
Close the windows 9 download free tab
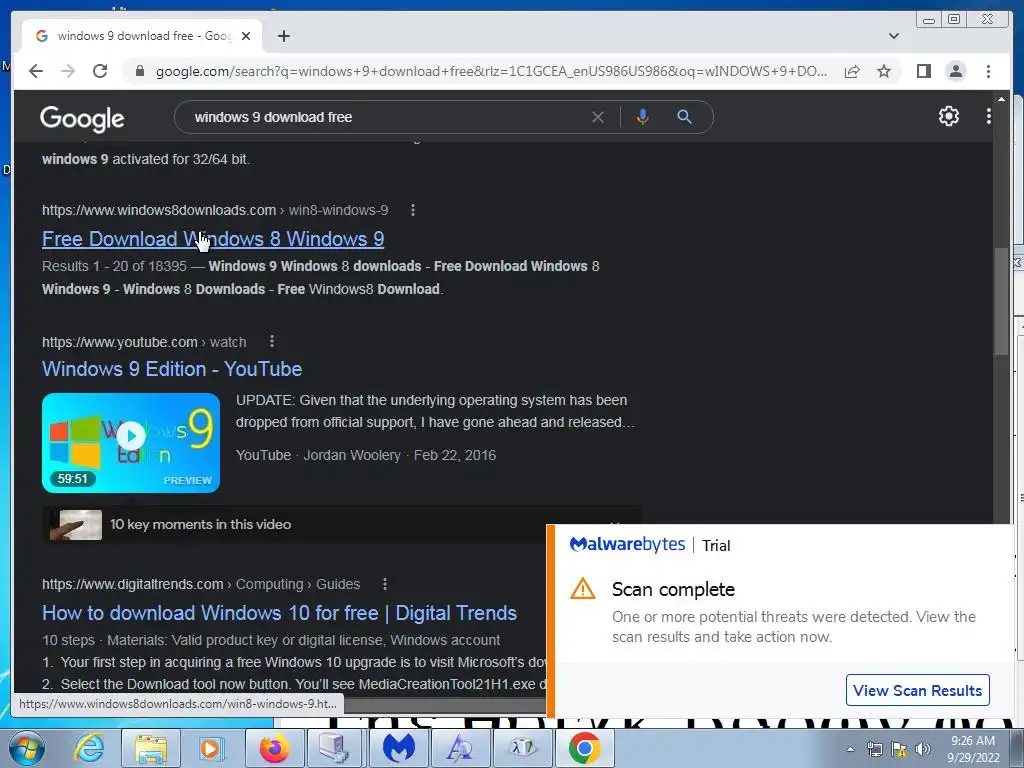(x=246, y=36)
